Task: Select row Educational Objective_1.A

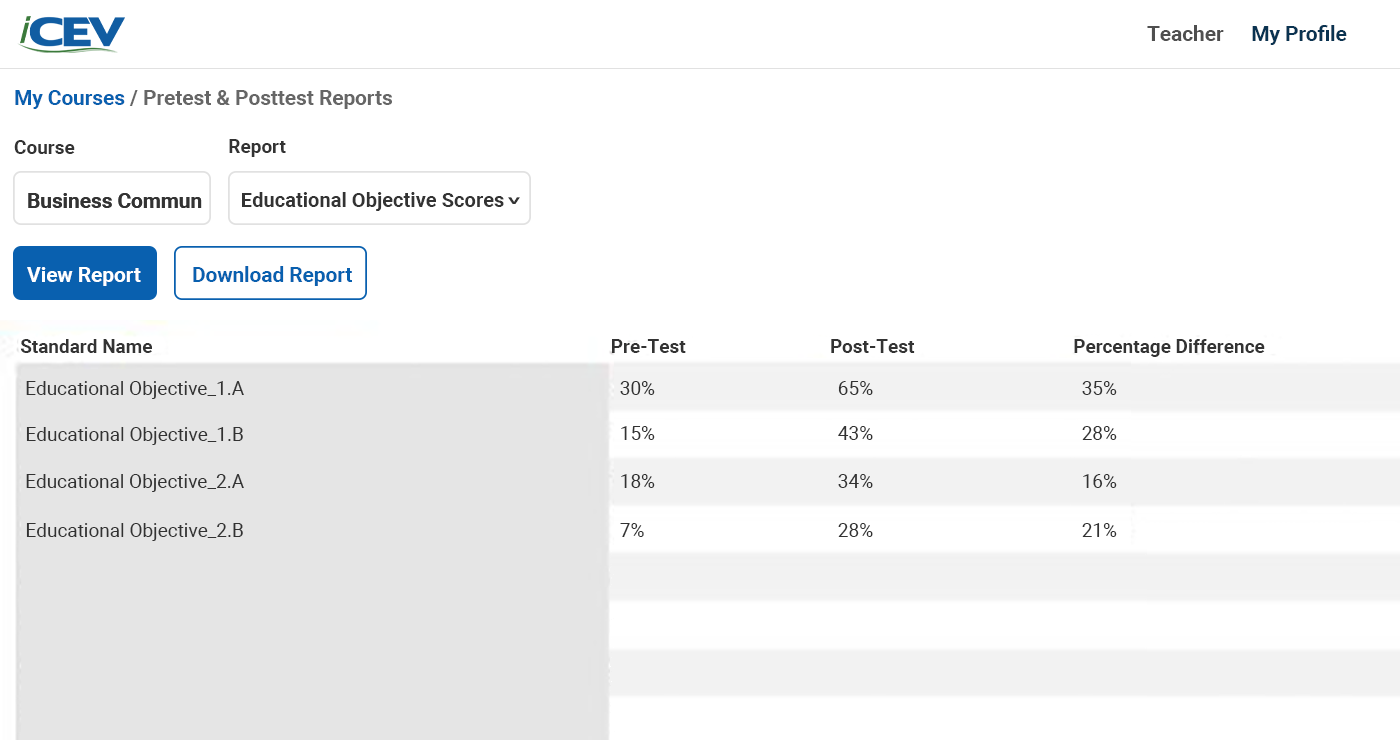Action: (x=135, y=388)
